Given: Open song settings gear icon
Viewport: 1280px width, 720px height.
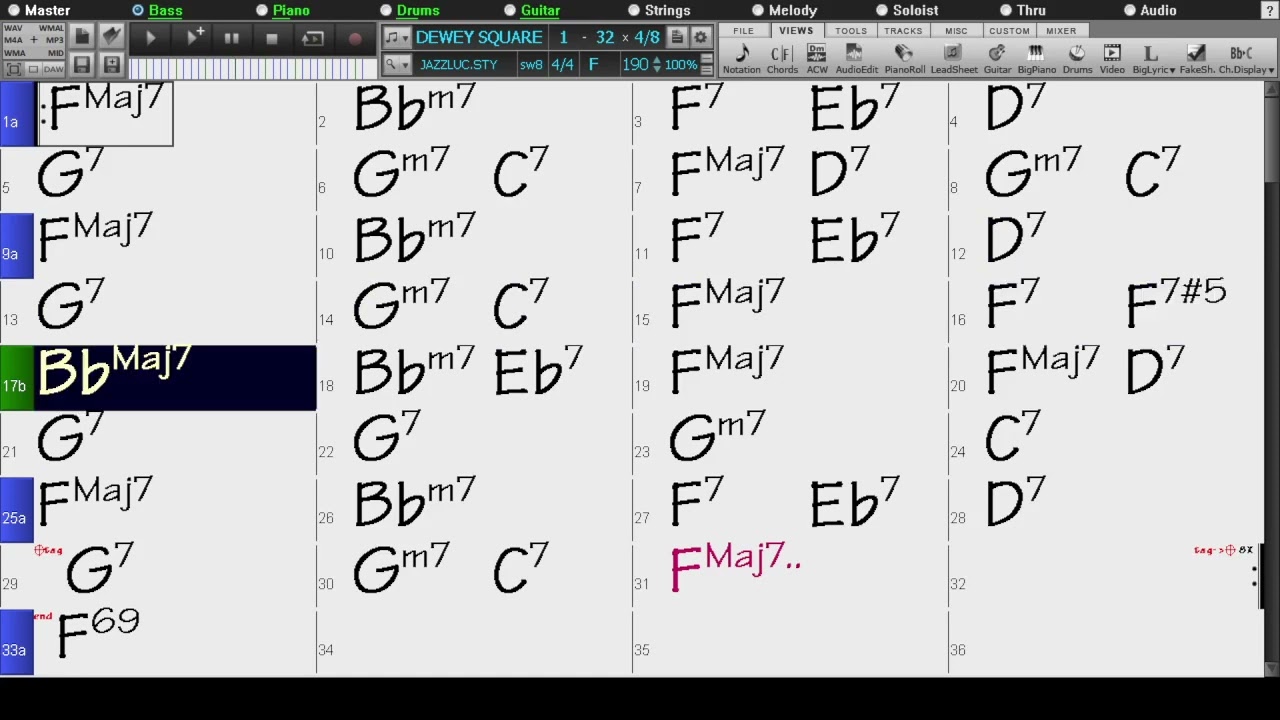Looking at the screenshot, I should [x=701, y=37].
